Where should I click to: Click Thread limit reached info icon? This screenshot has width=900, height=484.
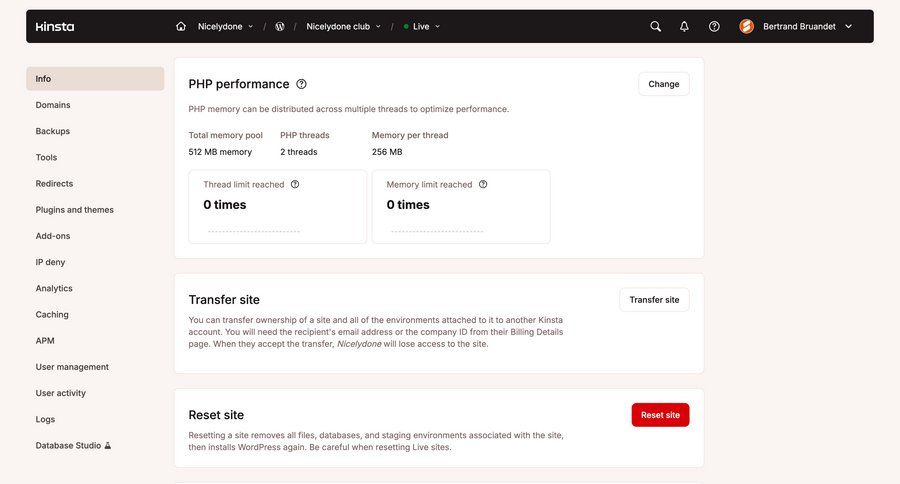pyautogui.click(x=295, y=185)
